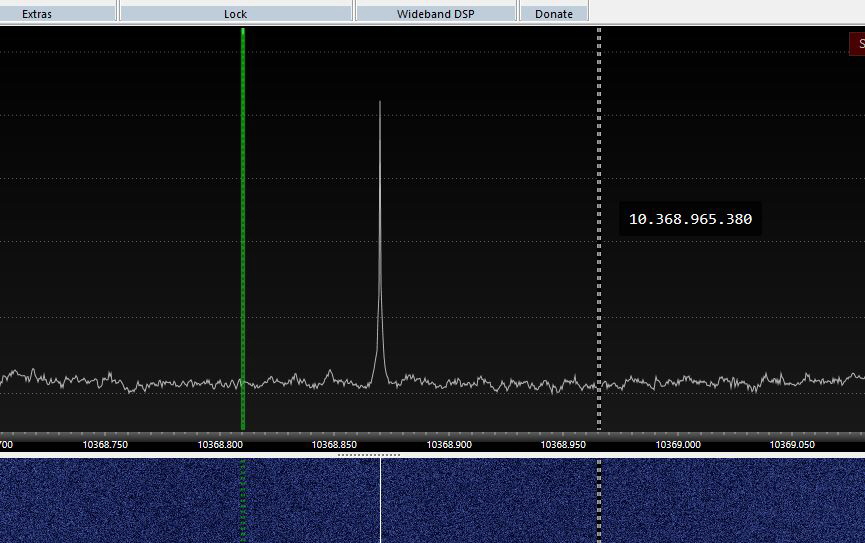This screenshot has width=865, height=543.
Task: Click the white signal trace in the waterfall
Action: pos(380,500)
